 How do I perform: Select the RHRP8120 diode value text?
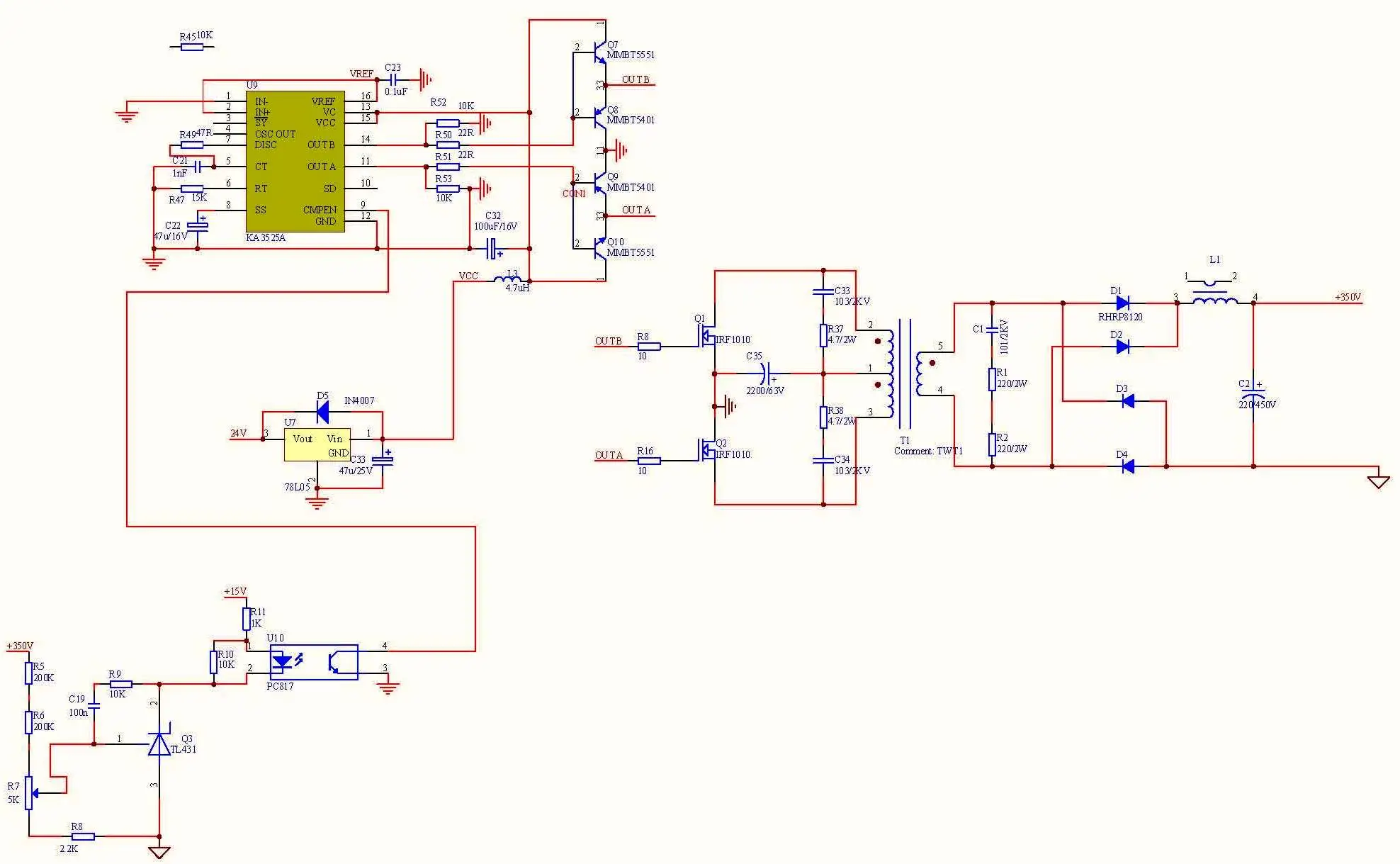[1120, 317]
